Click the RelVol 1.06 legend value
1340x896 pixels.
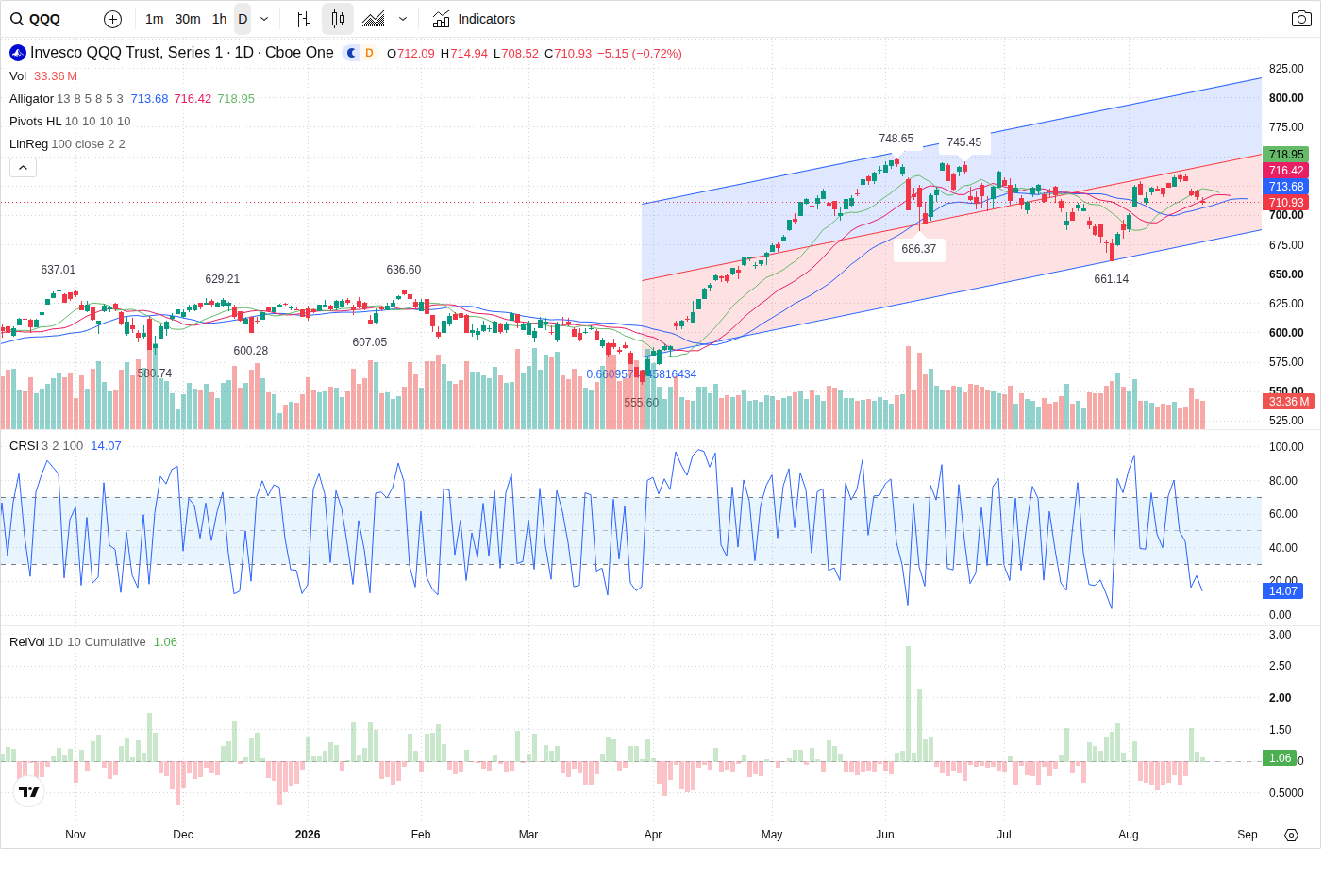pyautogui.click(x=165, y=642)
